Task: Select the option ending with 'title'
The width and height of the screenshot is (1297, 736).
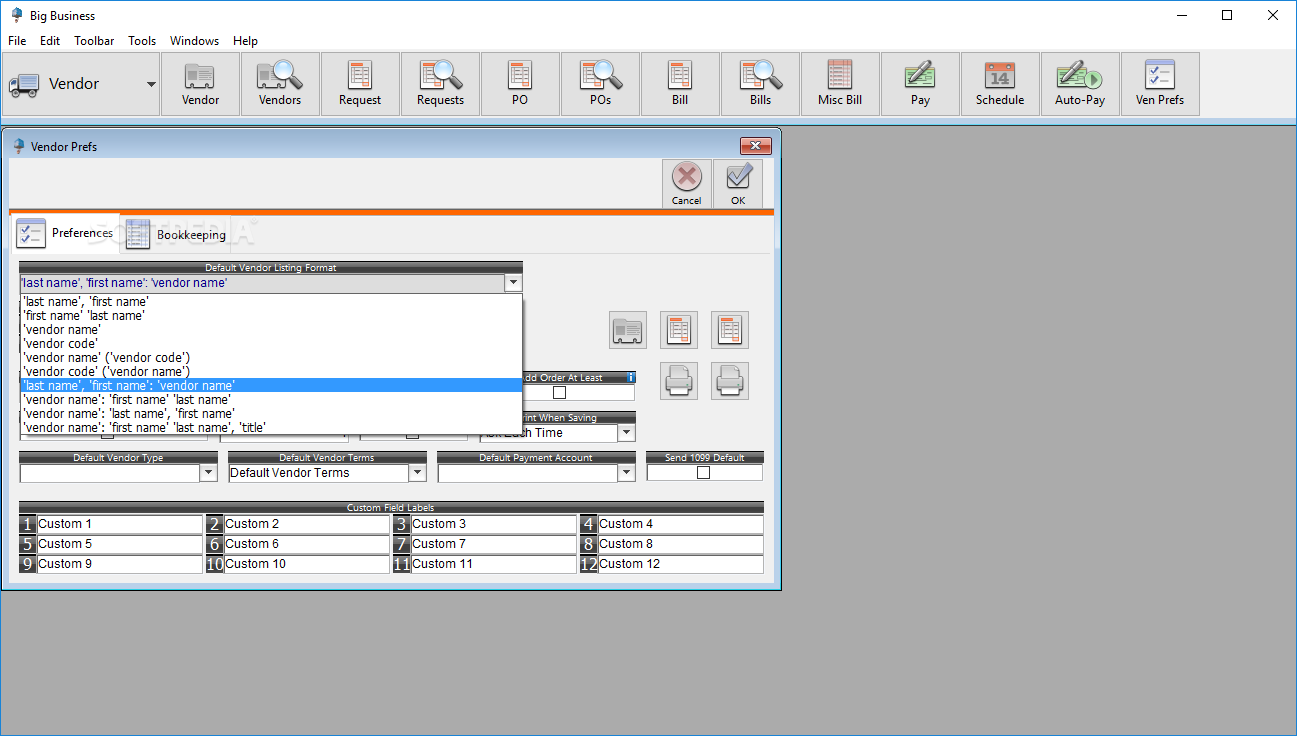Action: [271, 427]
